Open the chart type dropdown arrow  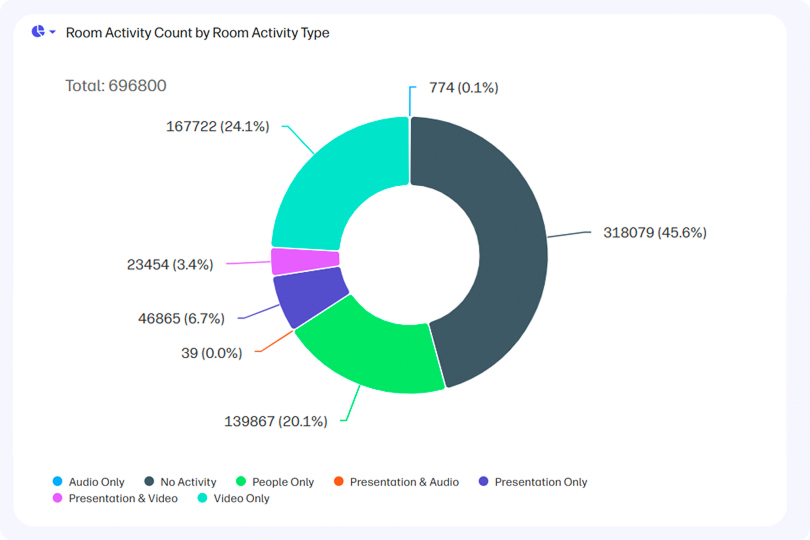[x=52, y=33]
